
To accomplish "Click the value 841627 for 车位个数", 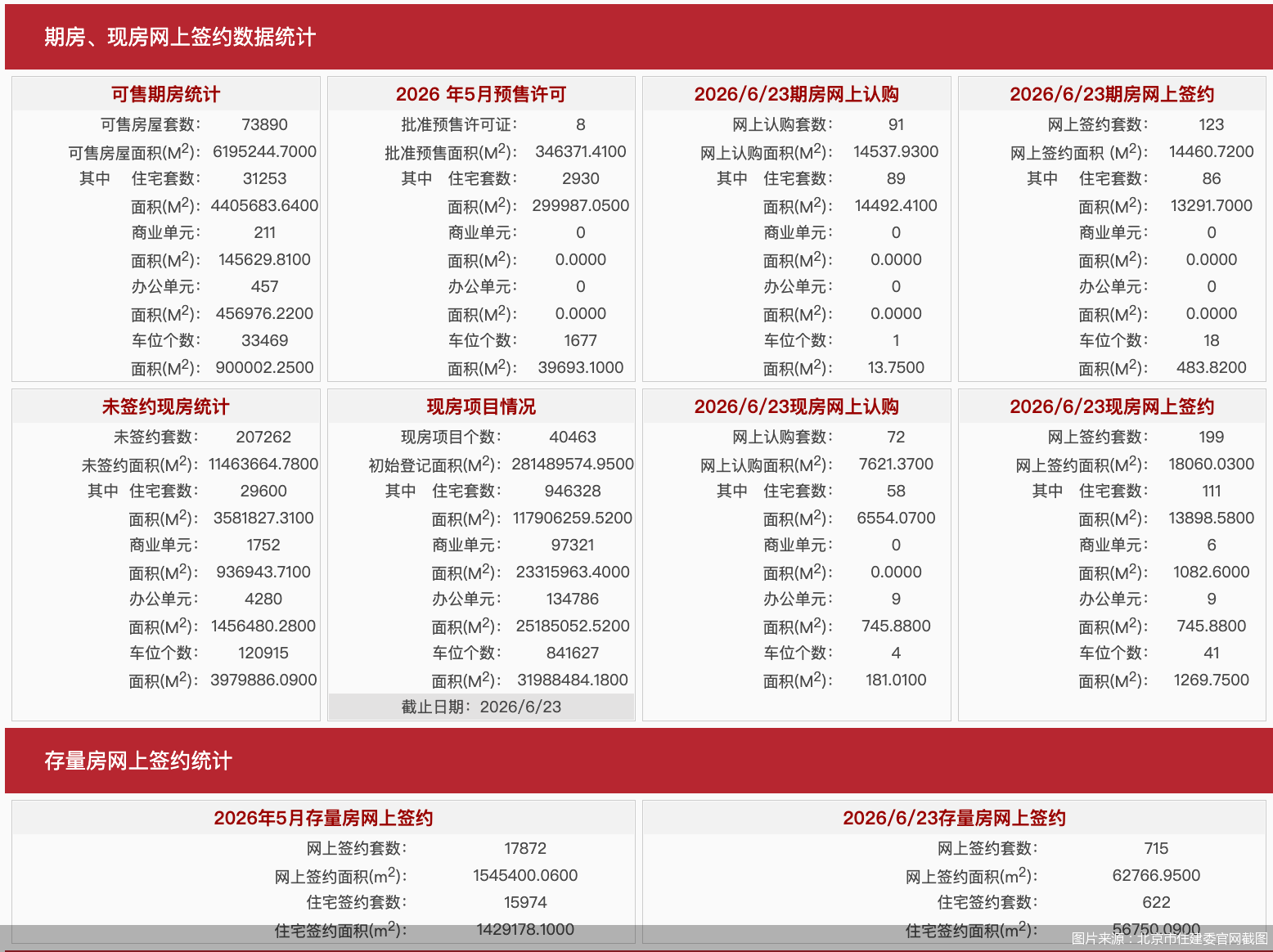I will (573, 653).
